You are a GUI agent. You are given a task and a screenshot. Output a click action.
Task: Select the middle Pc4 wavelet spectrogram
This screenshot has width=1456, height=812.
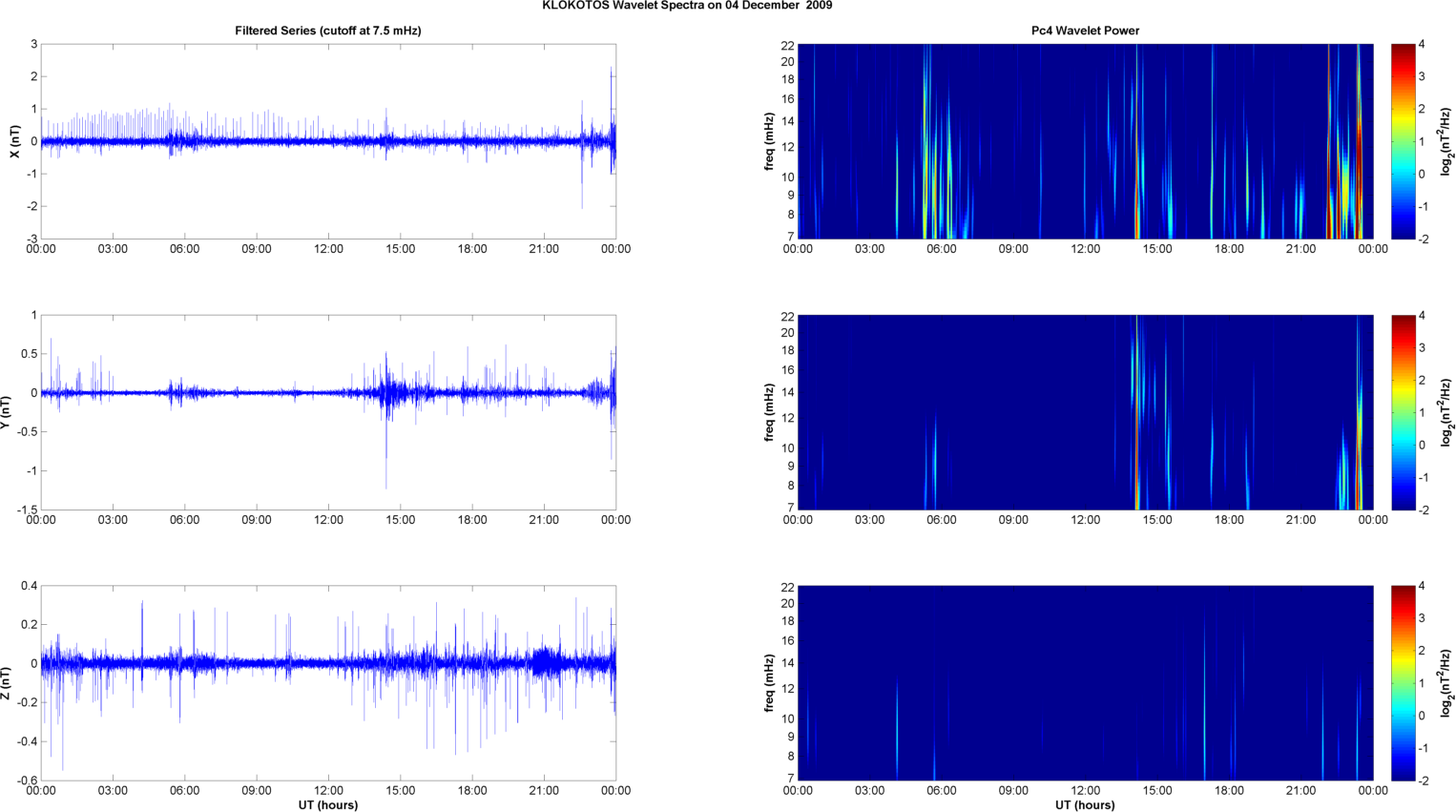click(x=1085, y=412)
